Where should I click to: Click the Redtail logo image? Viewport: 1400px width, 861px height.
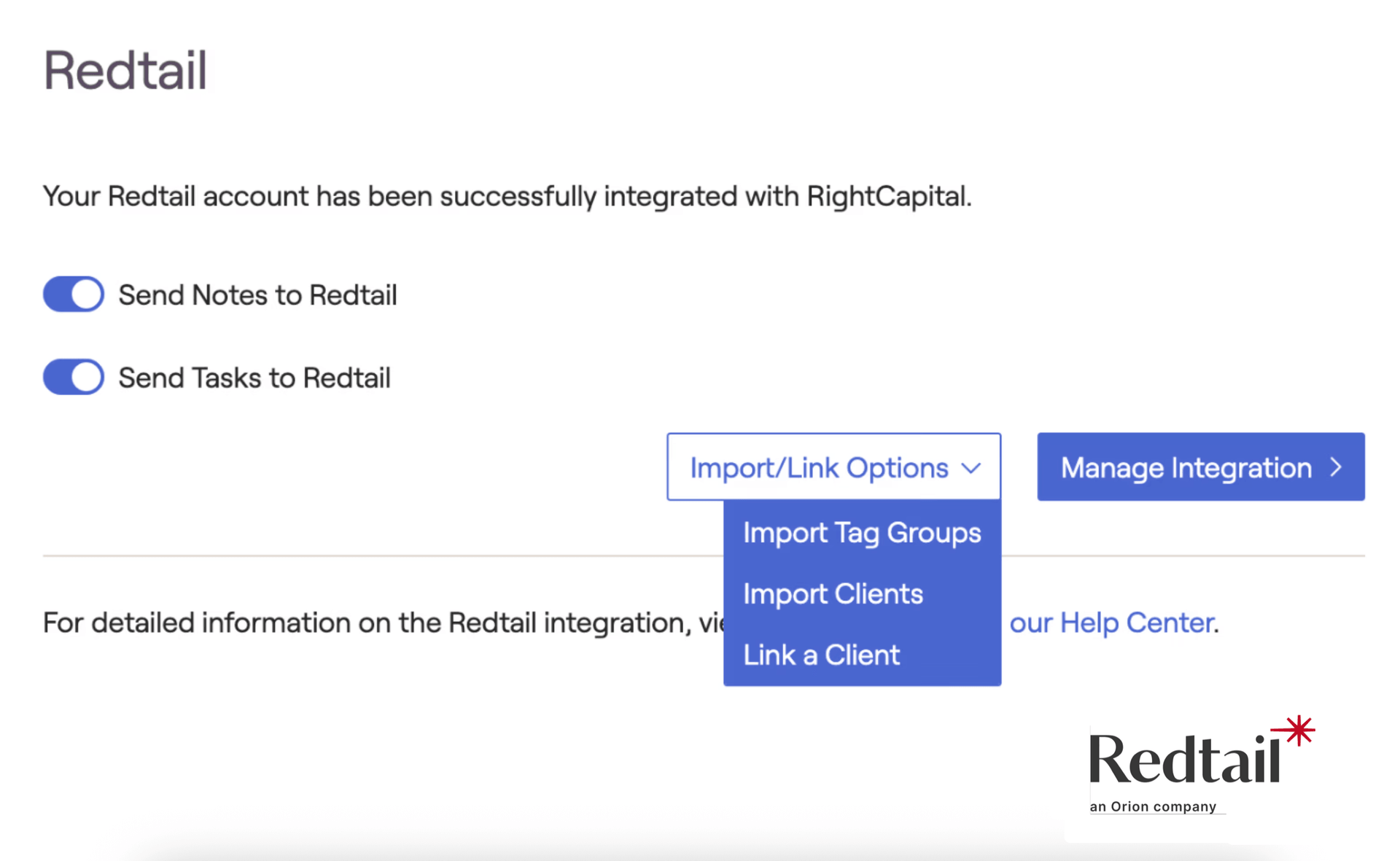coord(1185,760)
